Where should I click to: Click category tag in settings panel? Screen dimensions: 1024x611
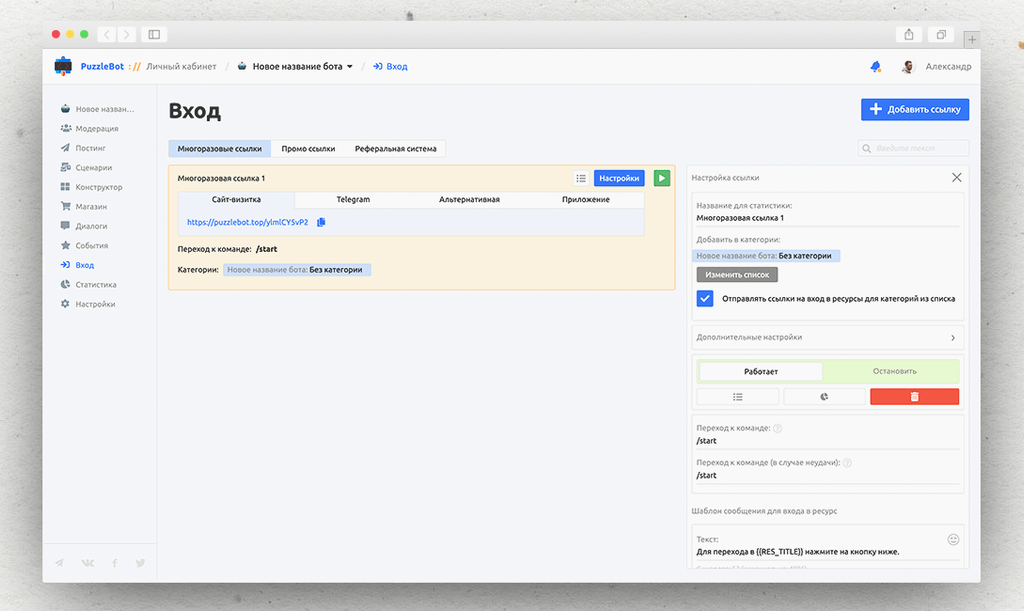[x=766, y=256]
